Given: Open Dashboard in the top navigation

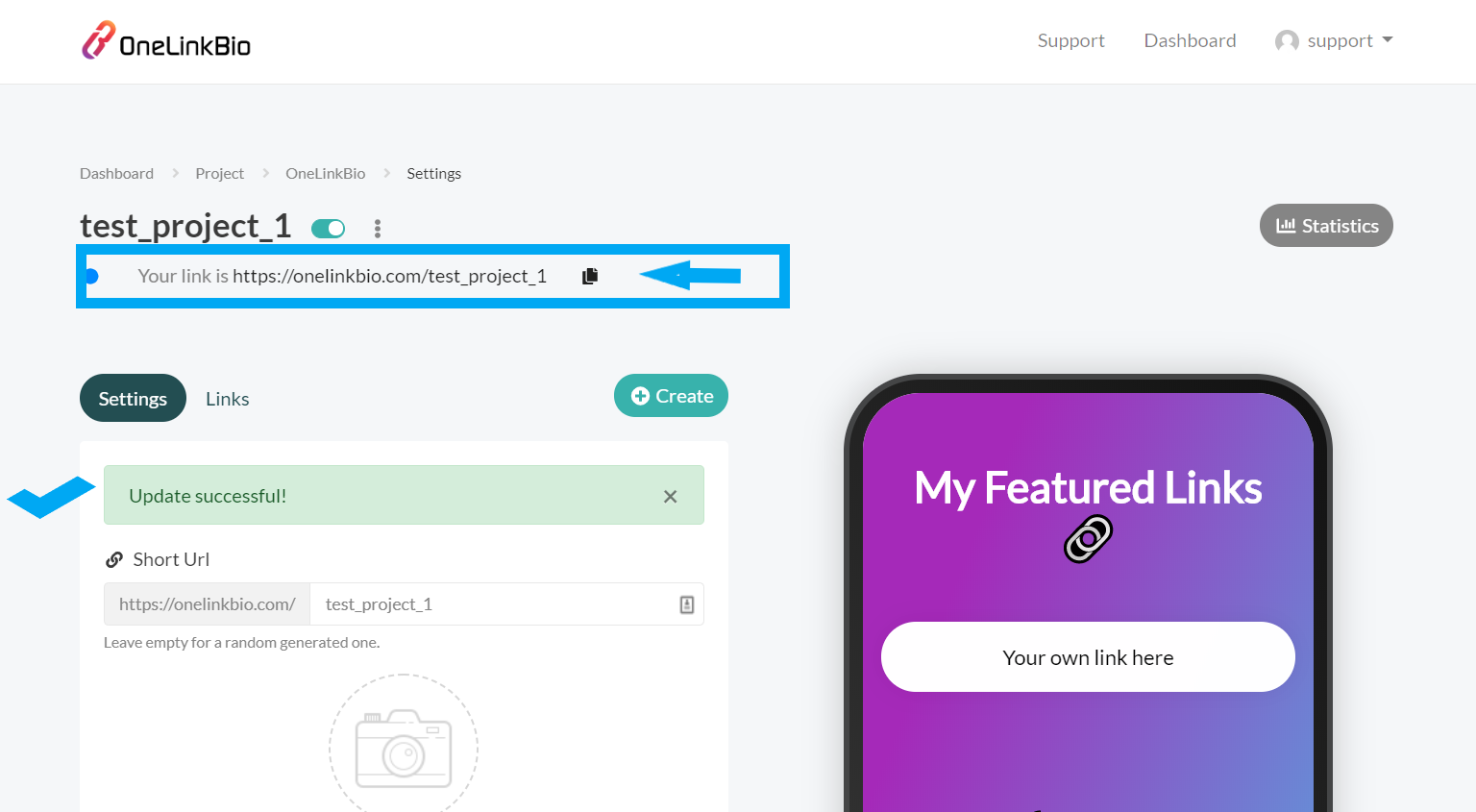Looking at the screenshot, I should [1190, 40].
